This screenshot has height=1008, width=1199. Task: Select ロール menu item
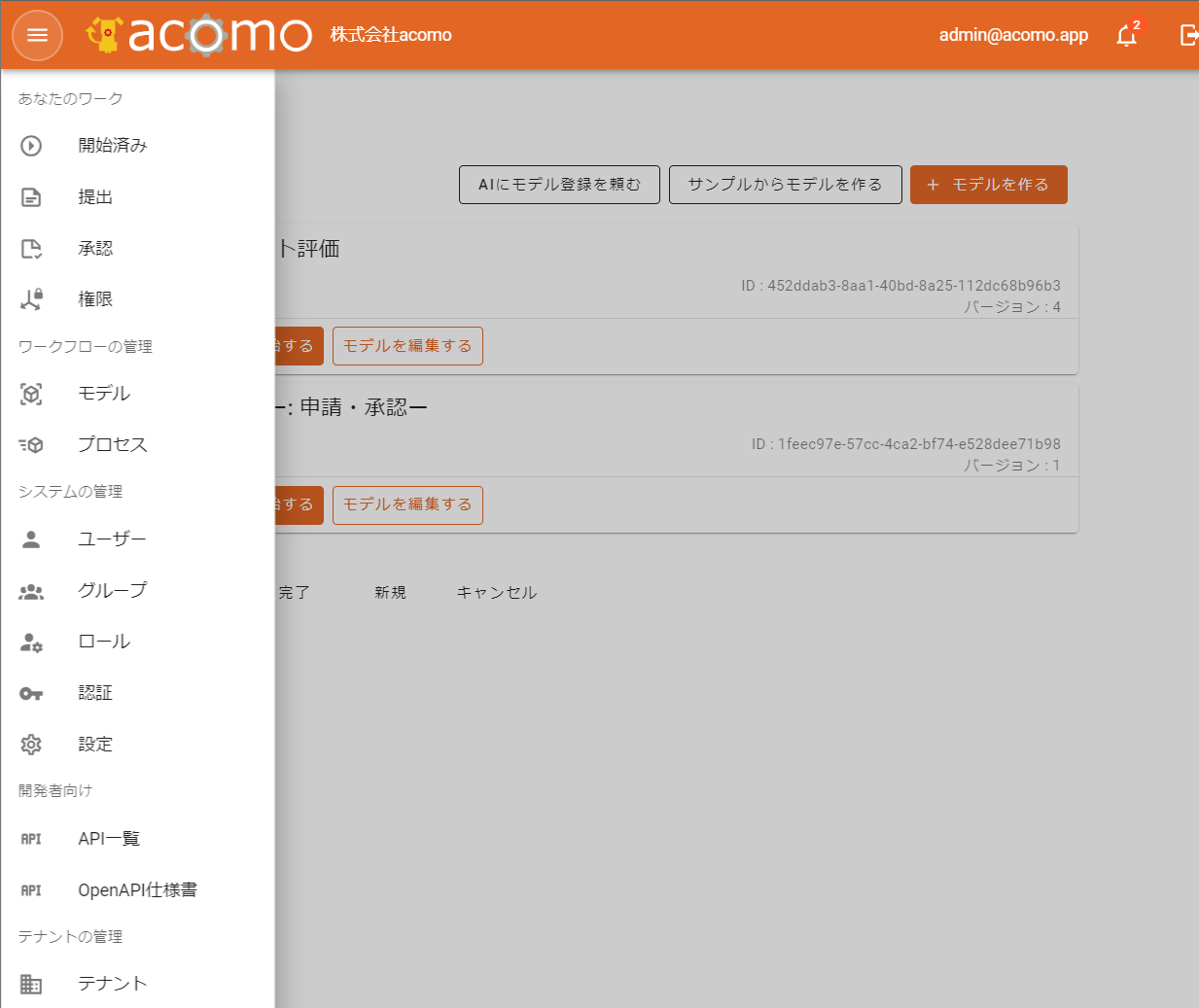[104, 642]
